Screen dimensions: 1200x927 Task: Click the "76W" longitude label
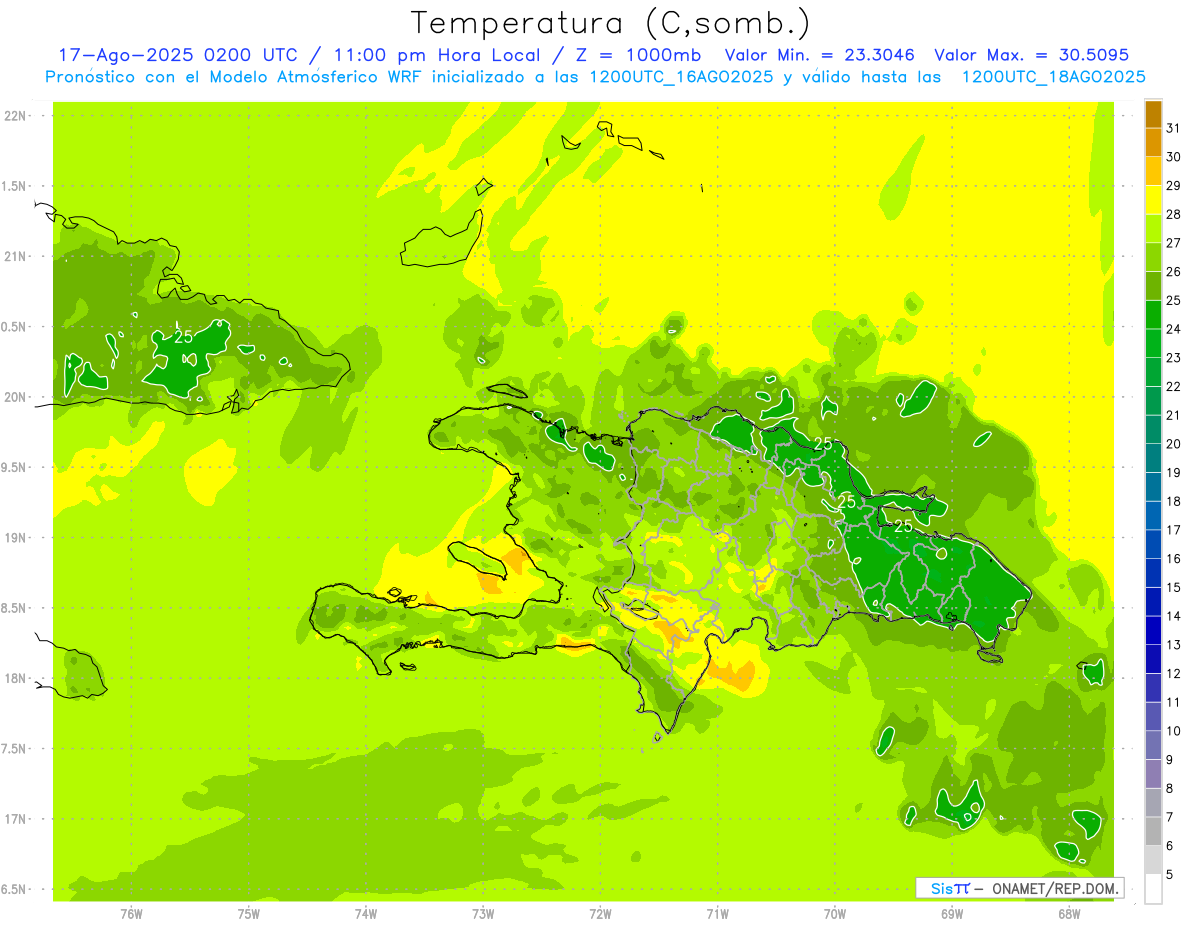click(x=131, y=914)
